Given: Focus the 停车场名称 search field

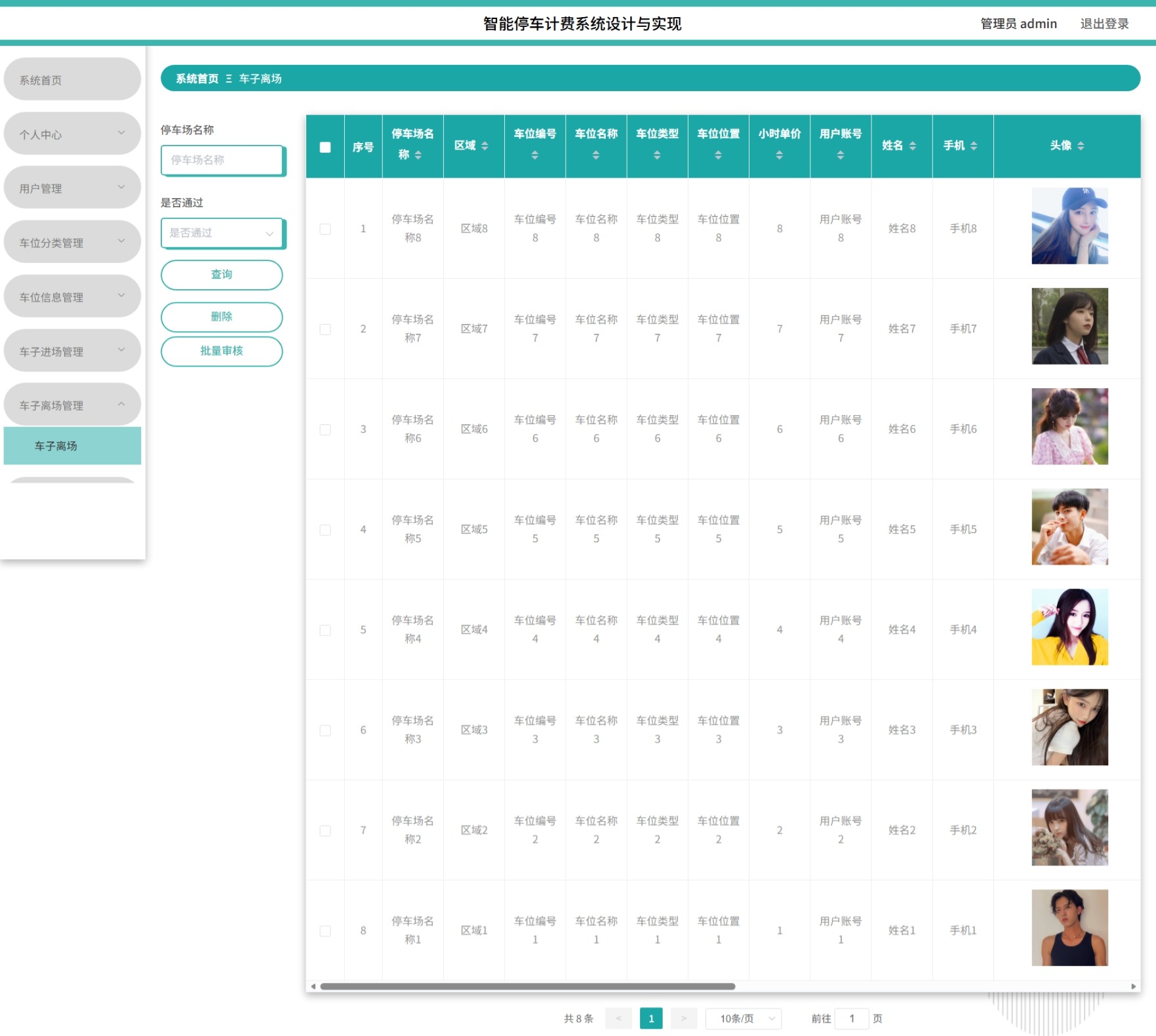Looking at the screenshot, I should click(222, 160).
